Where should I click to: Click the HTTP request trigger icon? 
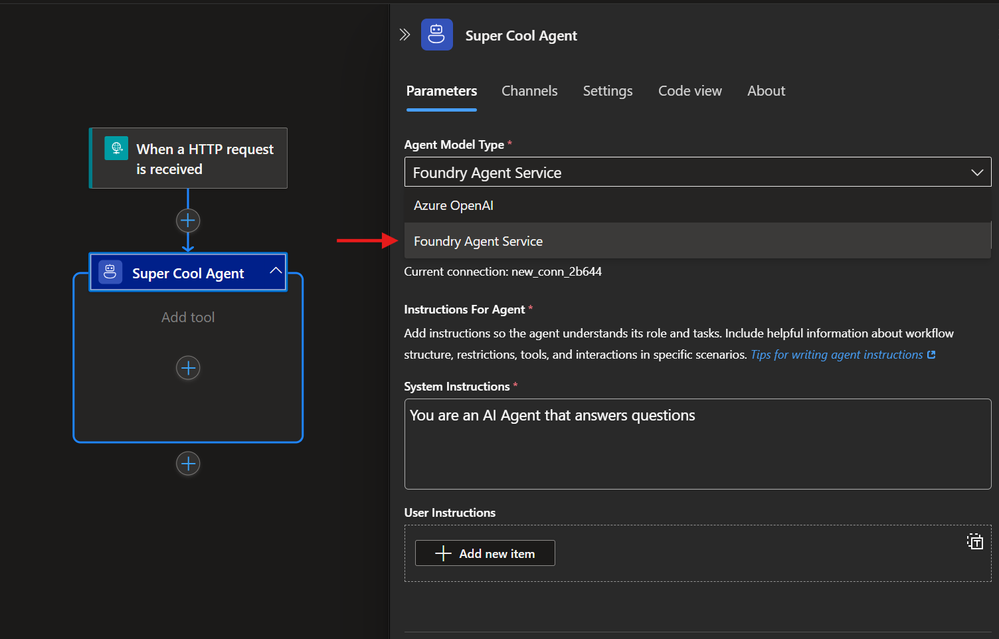pyautogui.click(x=117, y=149)
